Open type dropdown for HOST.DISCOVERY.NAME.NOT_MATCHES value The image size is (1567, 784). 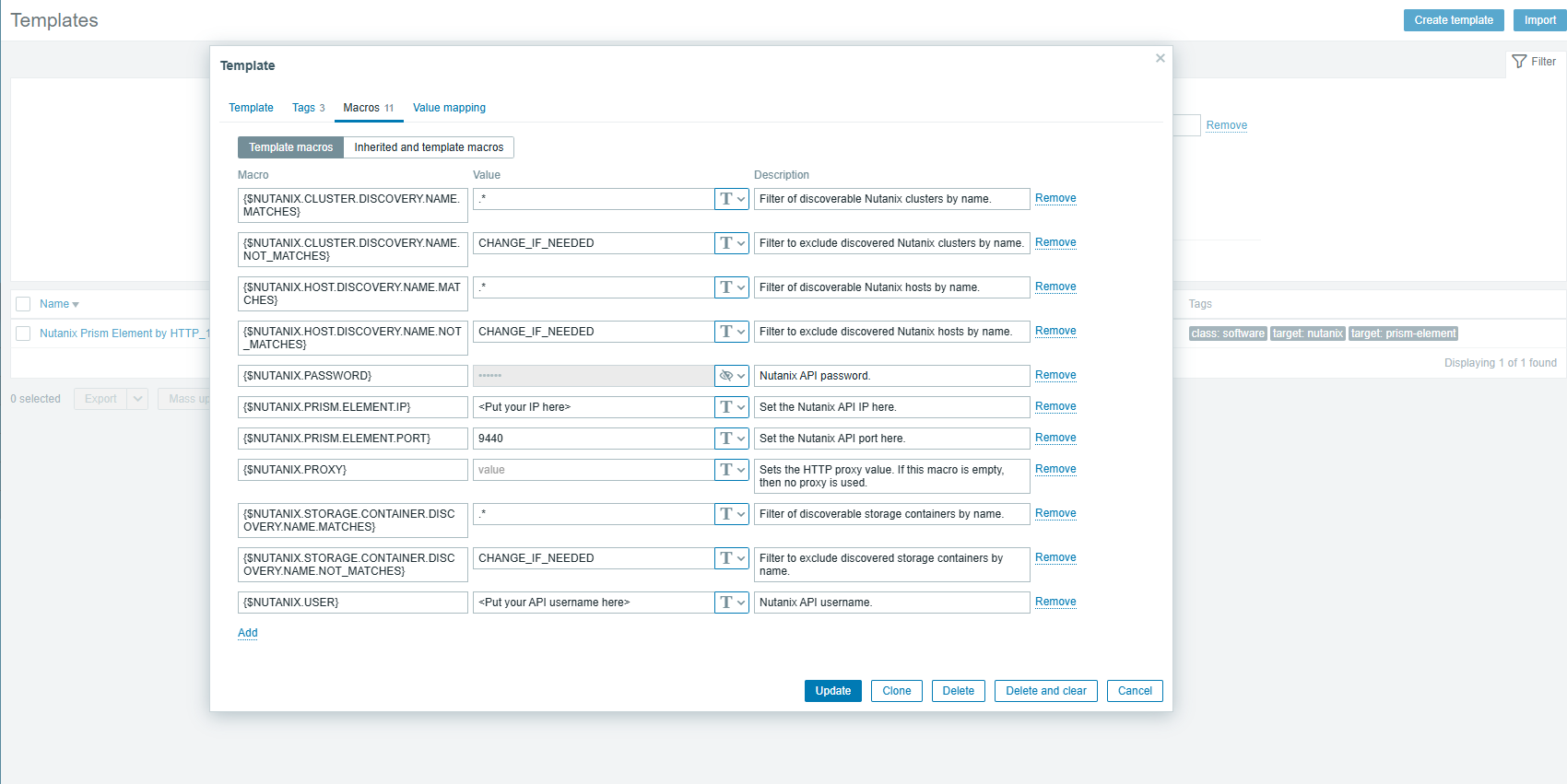[732, 332]
